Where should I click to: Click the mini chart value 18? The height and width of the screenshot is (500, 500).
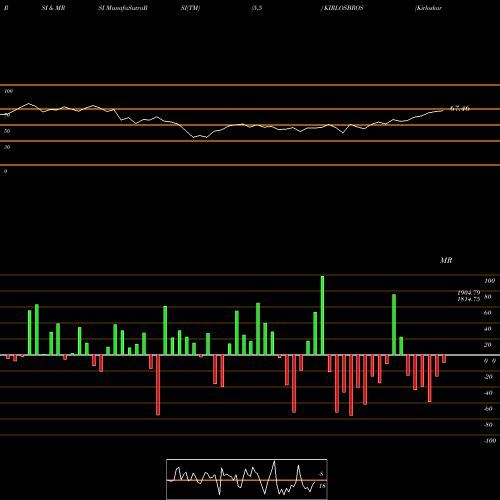(322, 486)
